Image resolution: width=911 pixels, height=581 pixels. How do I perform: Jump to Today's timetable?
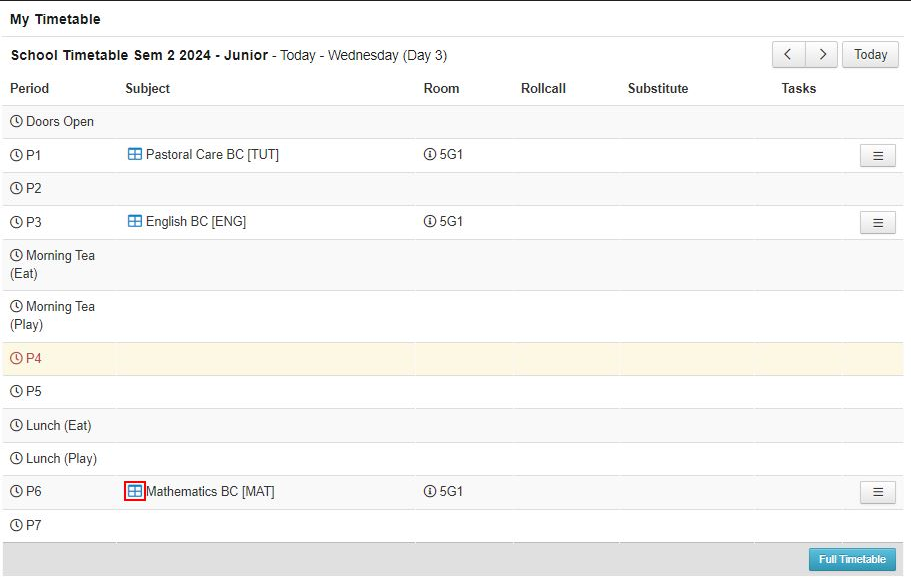click(x=870, y=55)
